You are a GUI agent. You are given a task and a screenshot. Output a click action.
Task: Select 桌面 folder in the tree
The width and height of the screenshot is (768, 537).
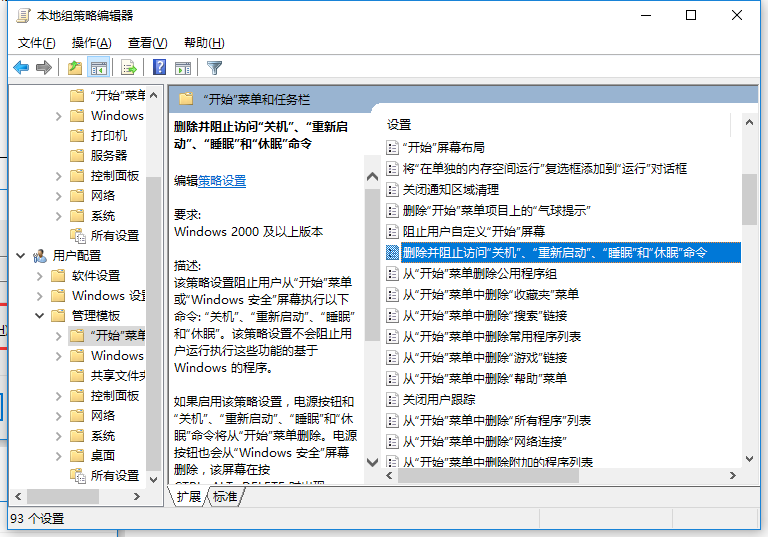pyautogui.click(x=103, y=456)
